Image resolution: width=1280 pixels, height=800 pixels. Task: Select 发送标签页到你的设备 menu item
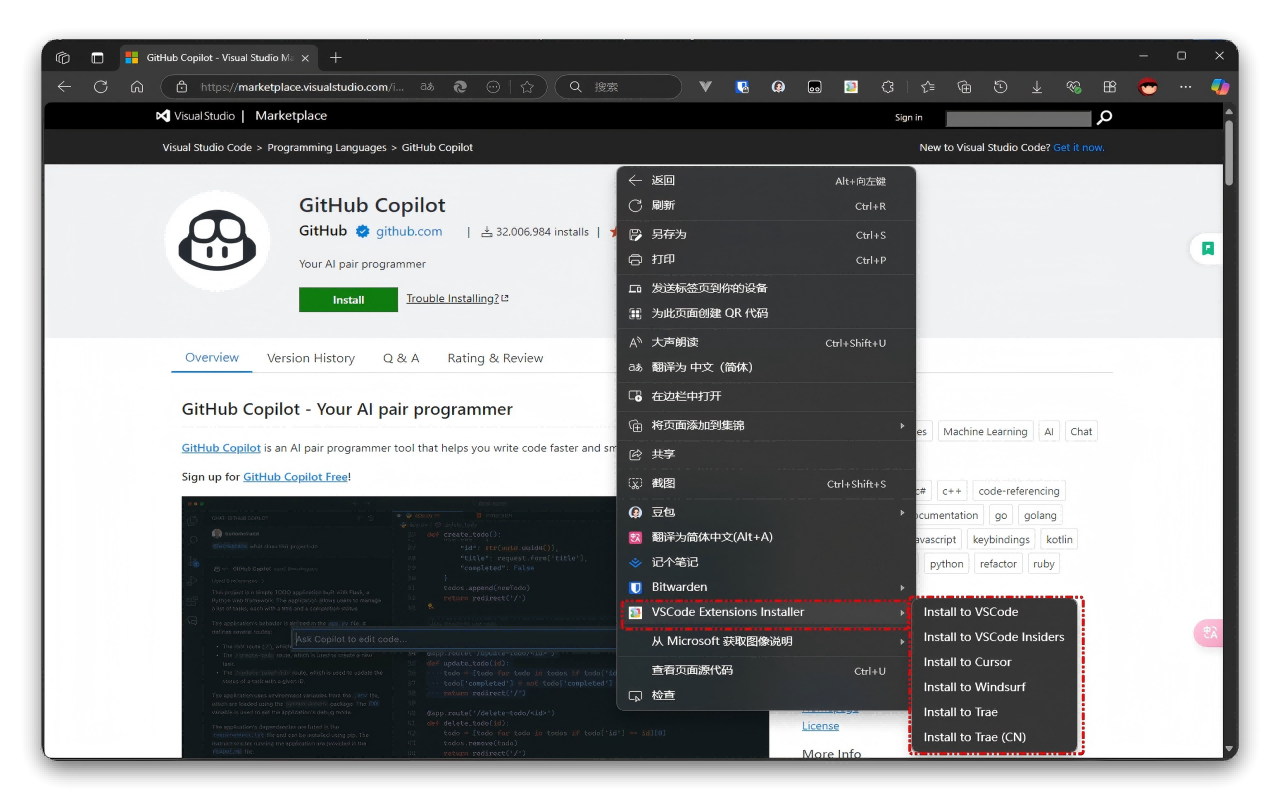766,289
